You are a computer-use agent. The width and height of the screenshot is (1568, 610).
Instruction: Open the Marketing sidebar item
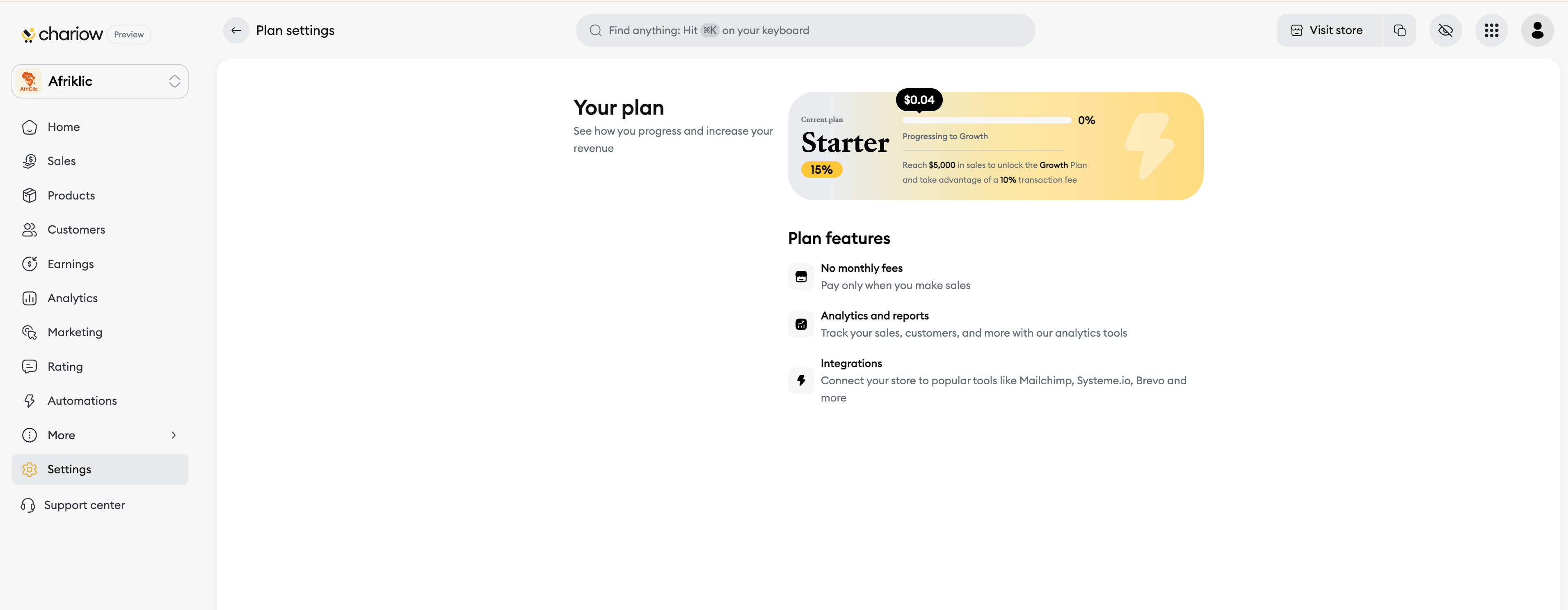74,333
